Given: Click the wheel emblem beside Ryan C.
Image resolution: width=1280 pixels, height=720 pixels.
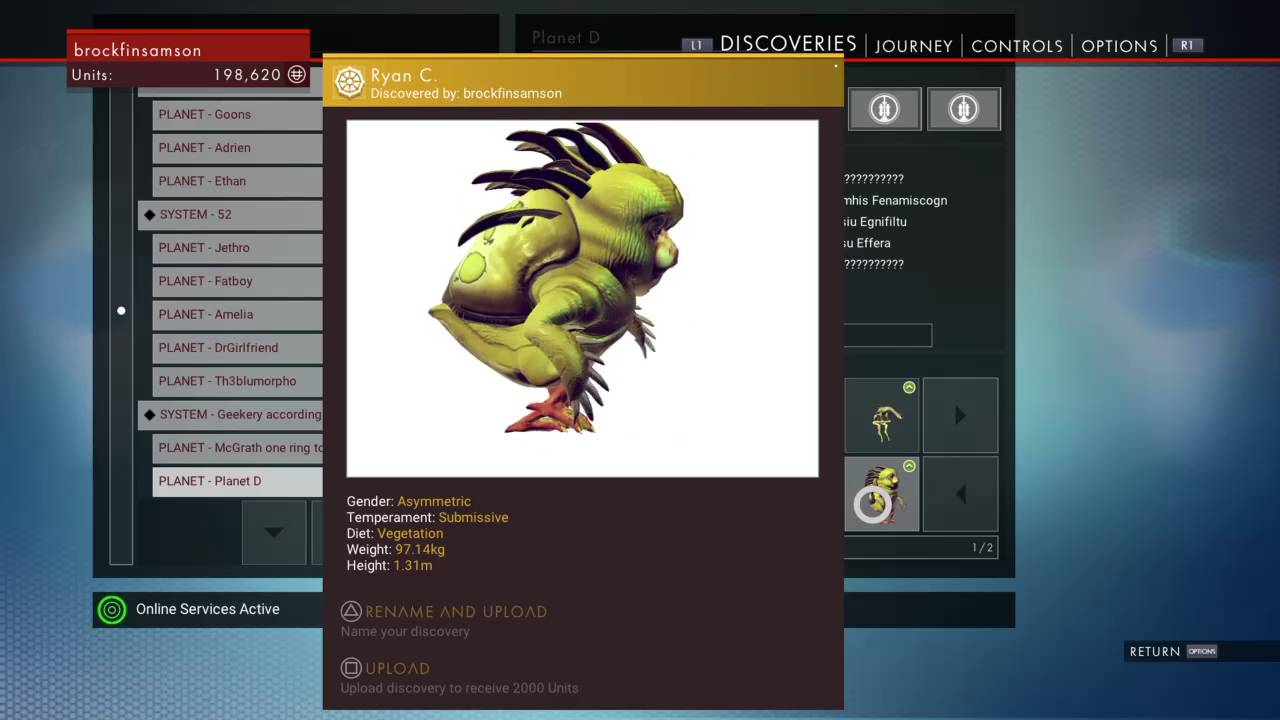Looking at the screenshot, I should click(x=349, y=83).
